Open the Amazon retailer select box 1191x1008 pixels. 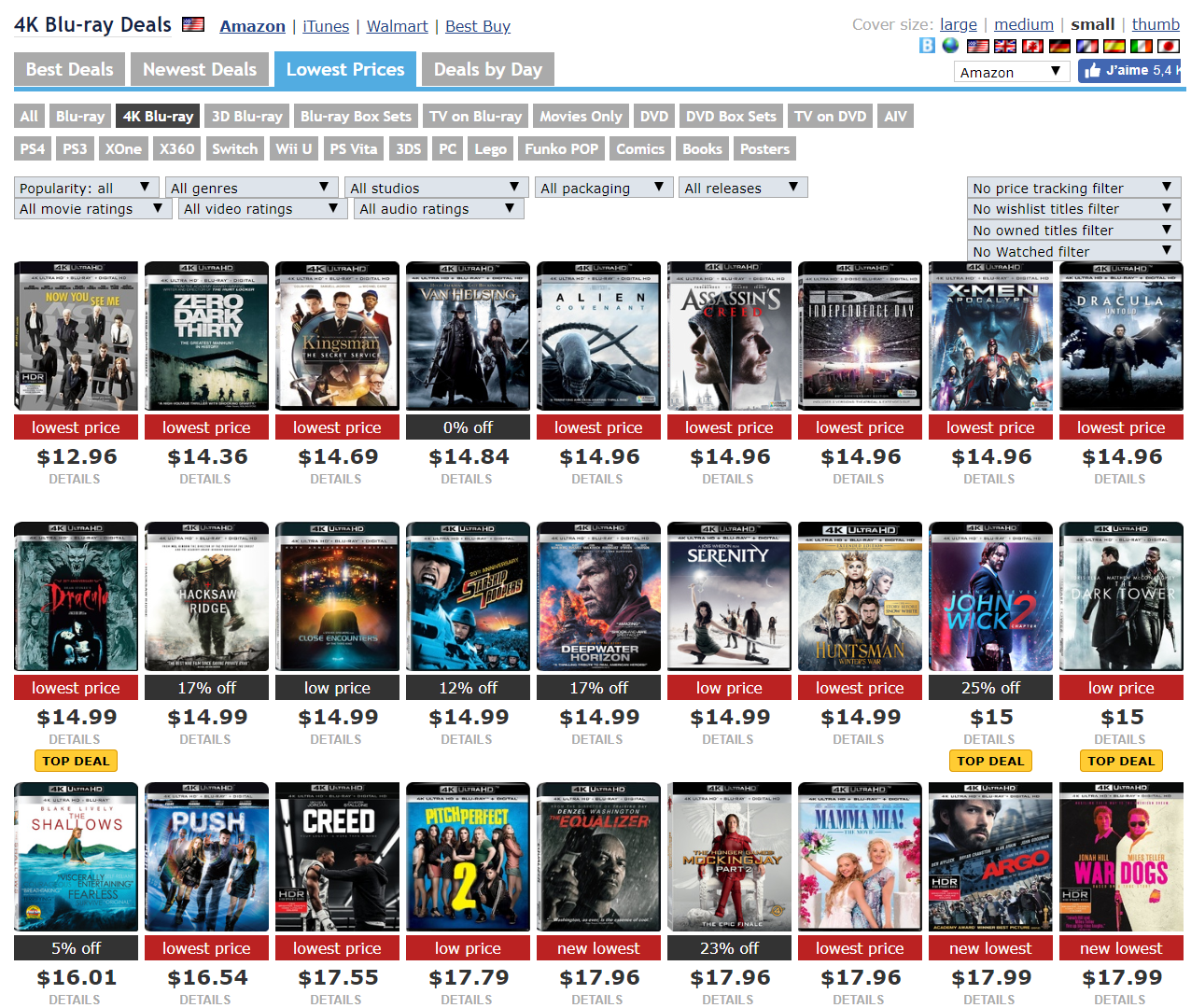[x=1013, y=72]
